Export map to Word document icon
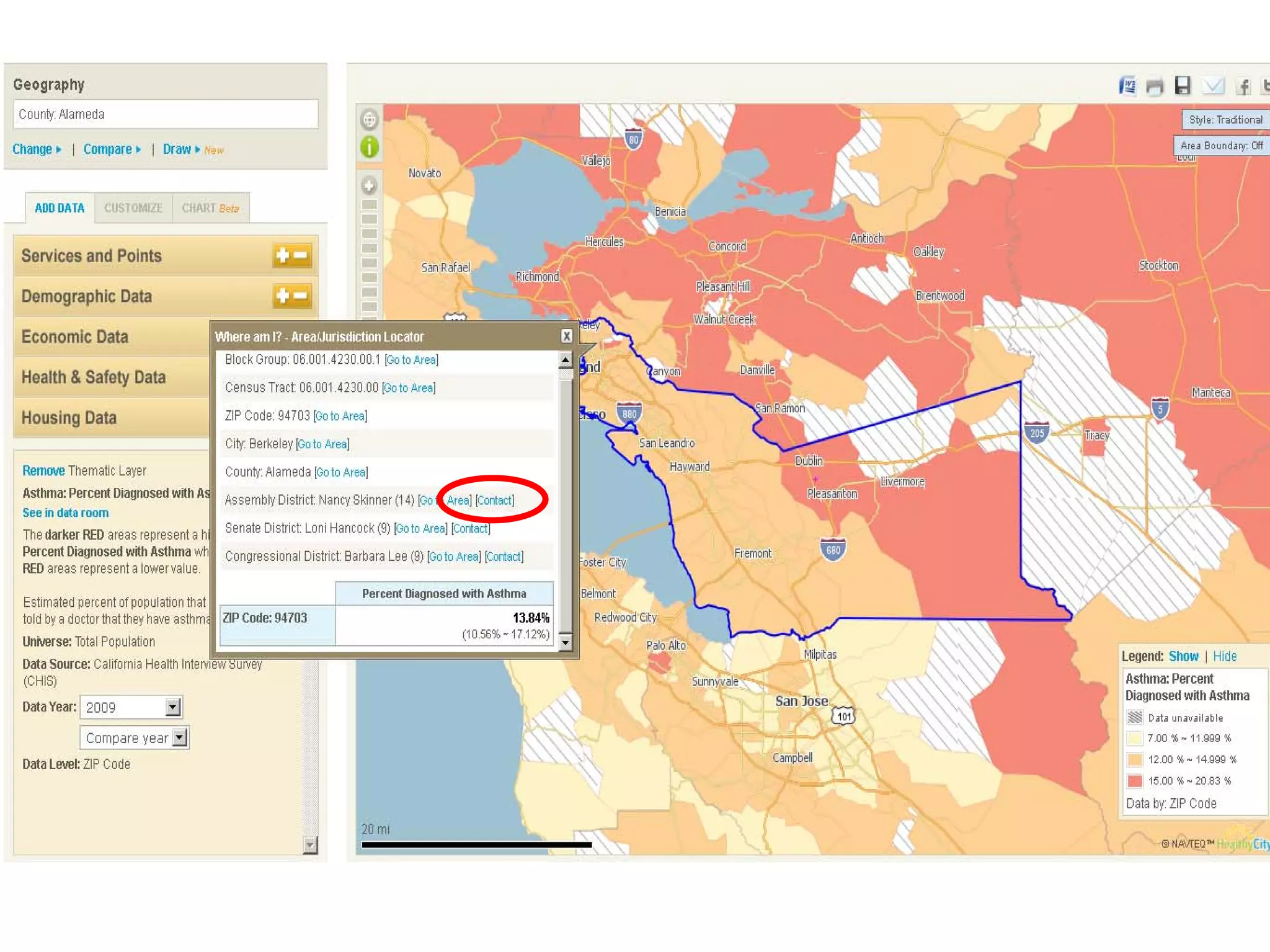1270x952 pixels. 1128,86
